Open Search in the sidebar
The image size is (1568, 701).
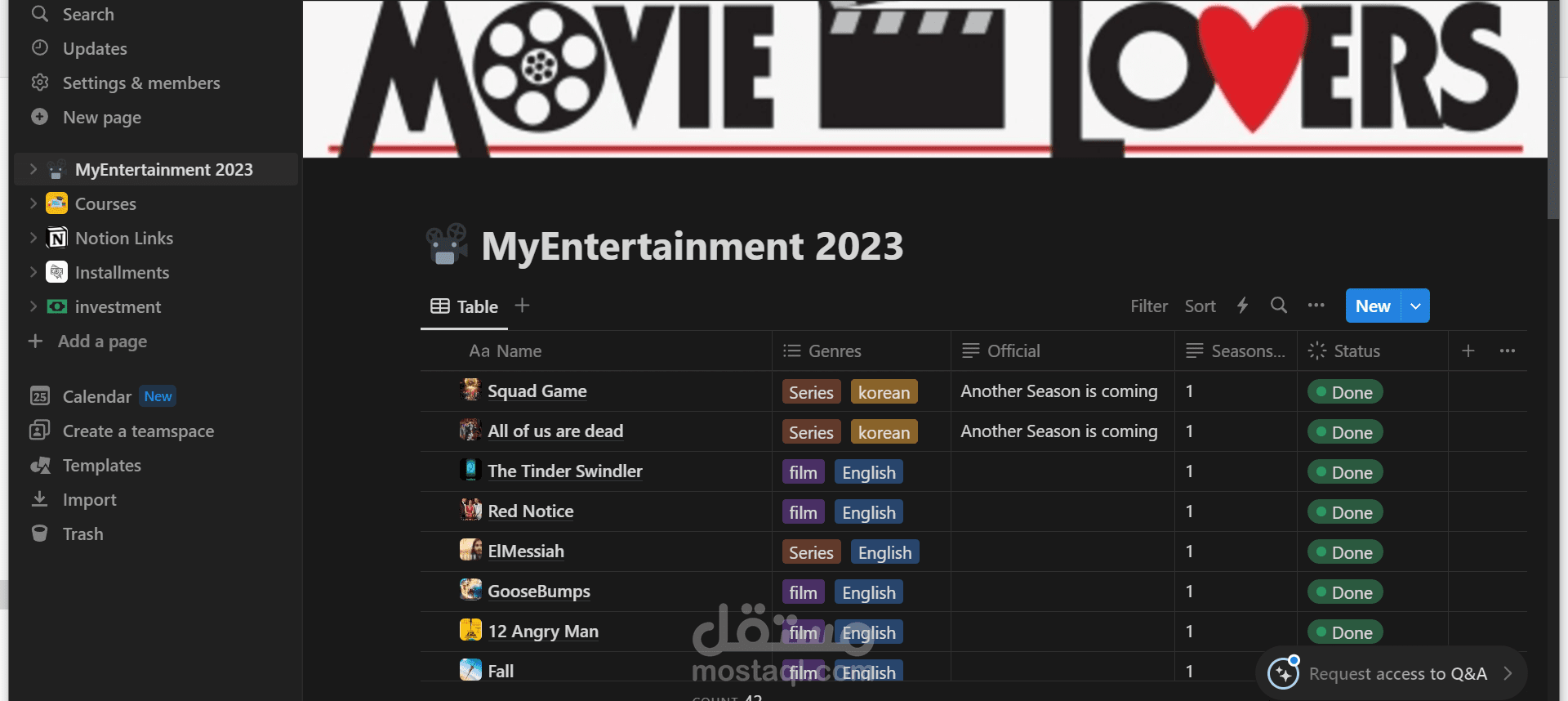(88, 14)
